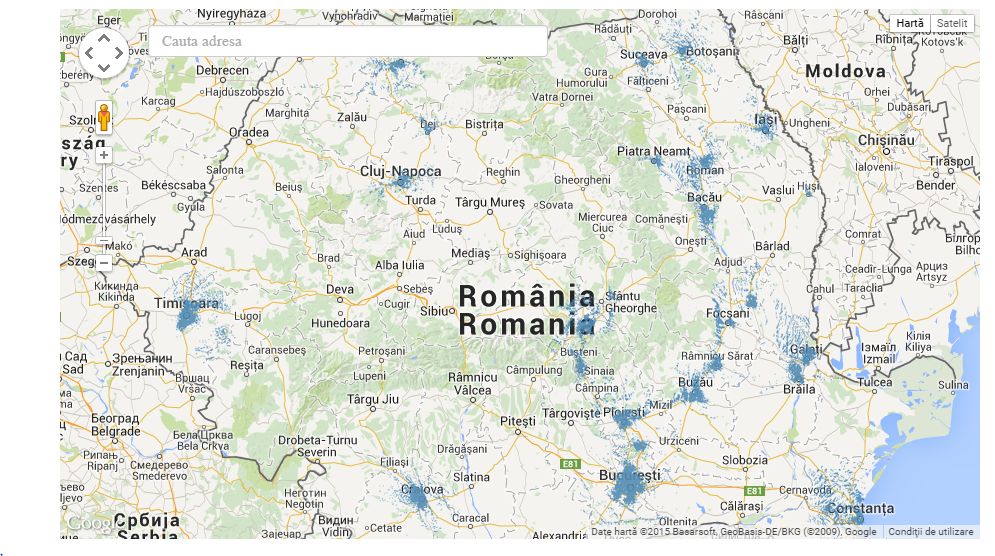The image size is (995, 556).
Task: Switch the map to Satelit view
Action: click(x=952, y=24)
